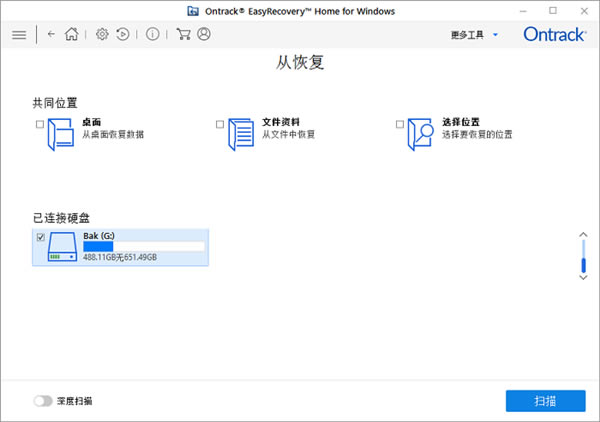The width and height of the screenshot is (600, 422).
Task: Open the hamburger menu
Action: click(x=19, y=34)
